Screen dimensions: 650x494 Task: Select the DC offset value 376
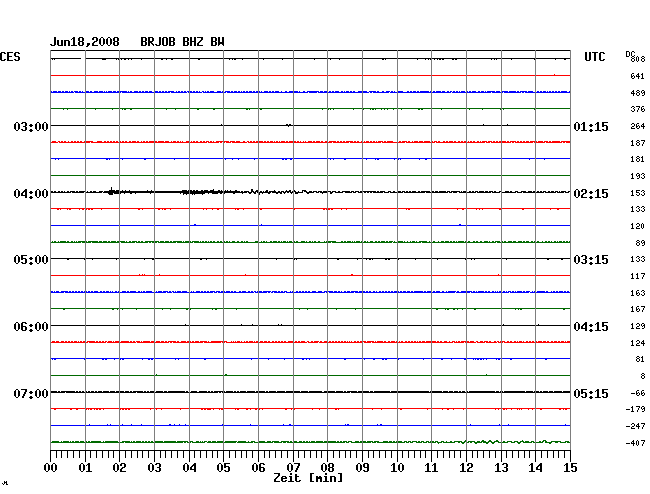tap(638, 109)
